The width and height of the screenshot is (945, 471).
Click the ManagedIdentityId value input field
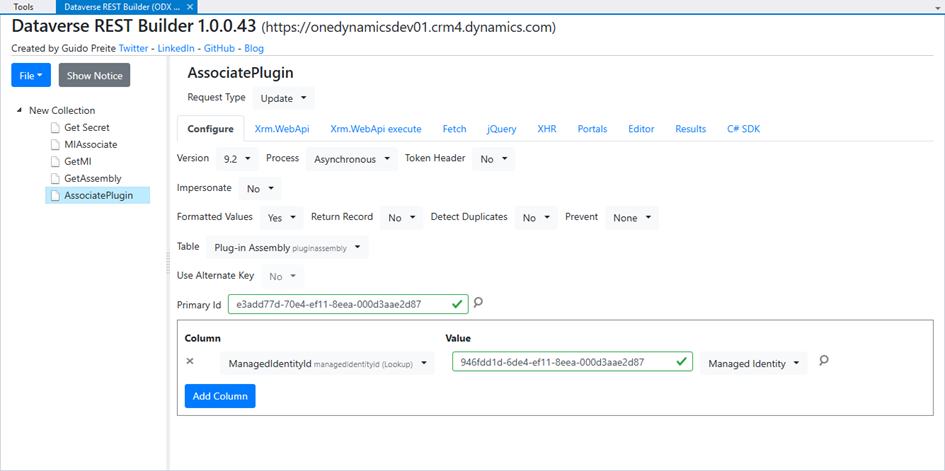pyautogui.click(x=572, y=362)
